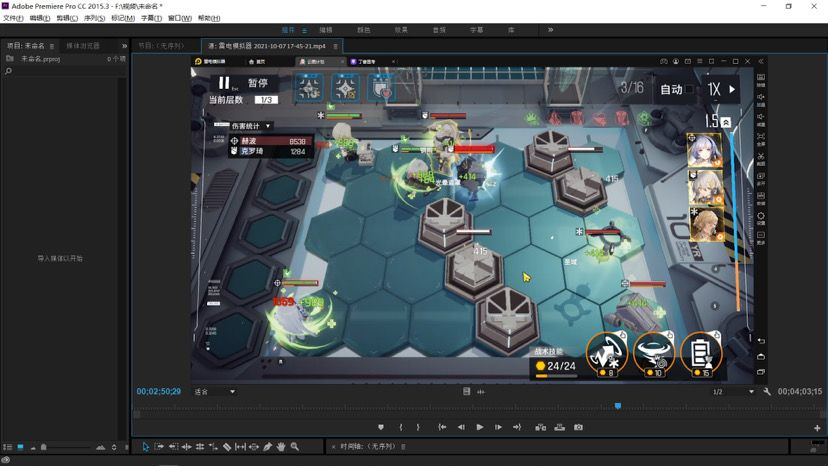Screen dimensions: 828x466
Task: Open the 编辑(E) menu
Action: click(x=40, y=18)
